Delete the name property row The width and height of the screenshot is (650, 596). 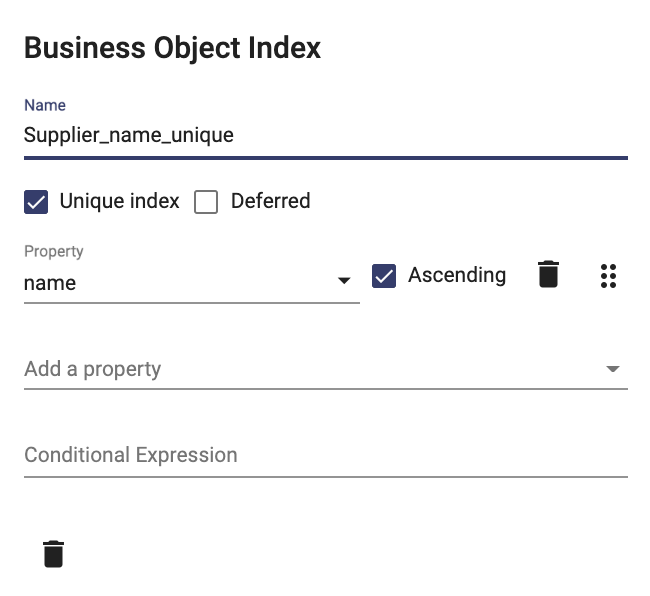click(548, 274)
